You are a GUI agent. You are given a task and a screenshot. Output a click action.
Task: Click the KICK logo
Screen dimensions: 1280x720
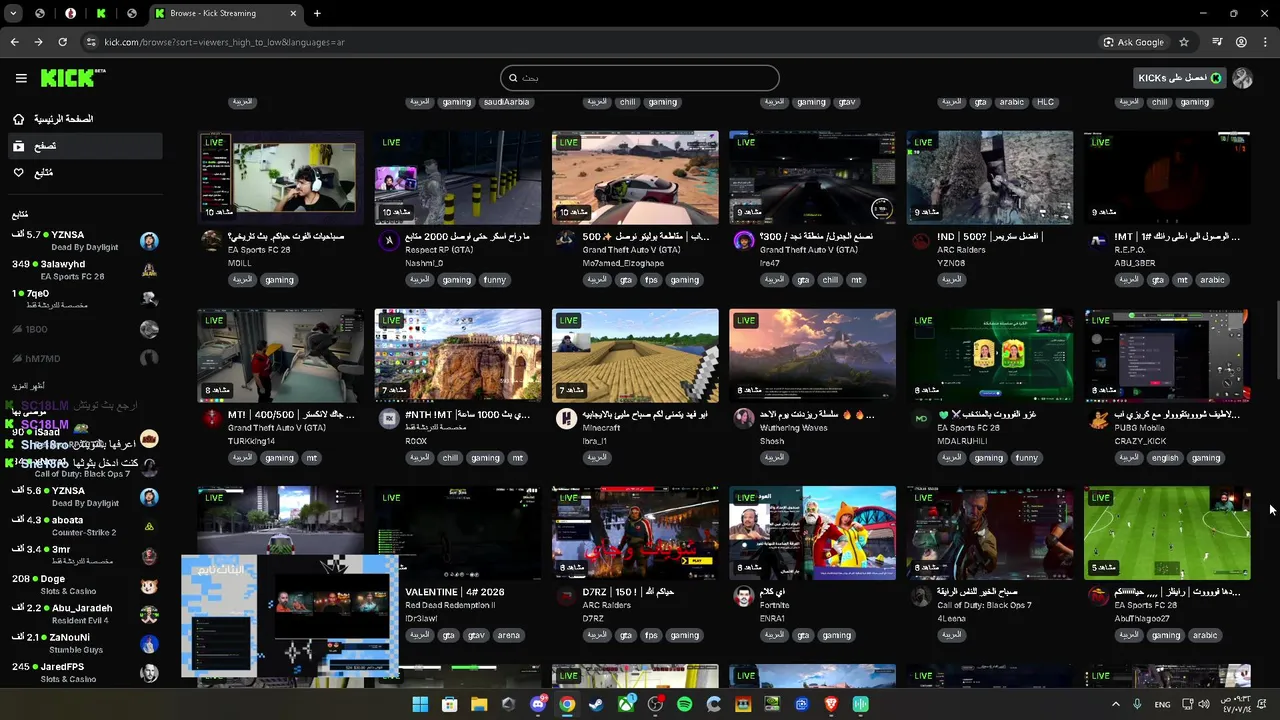tap(73, 78)
